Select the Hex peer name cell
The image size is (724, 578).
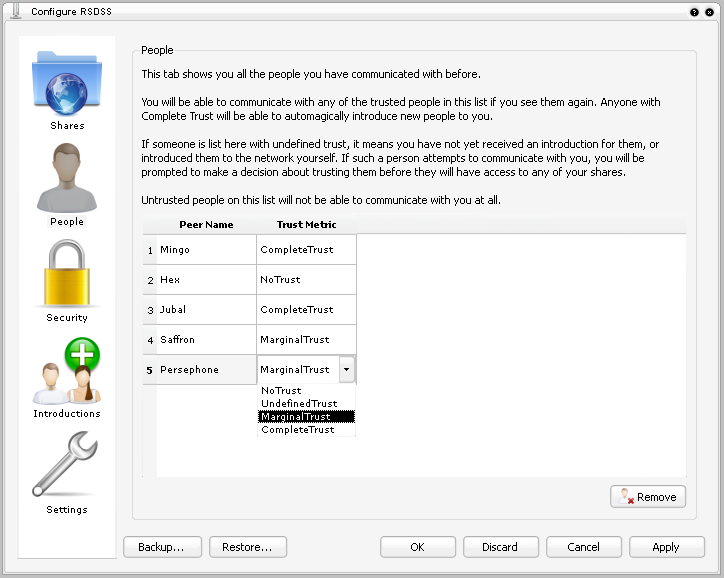[x=206, y=280]
